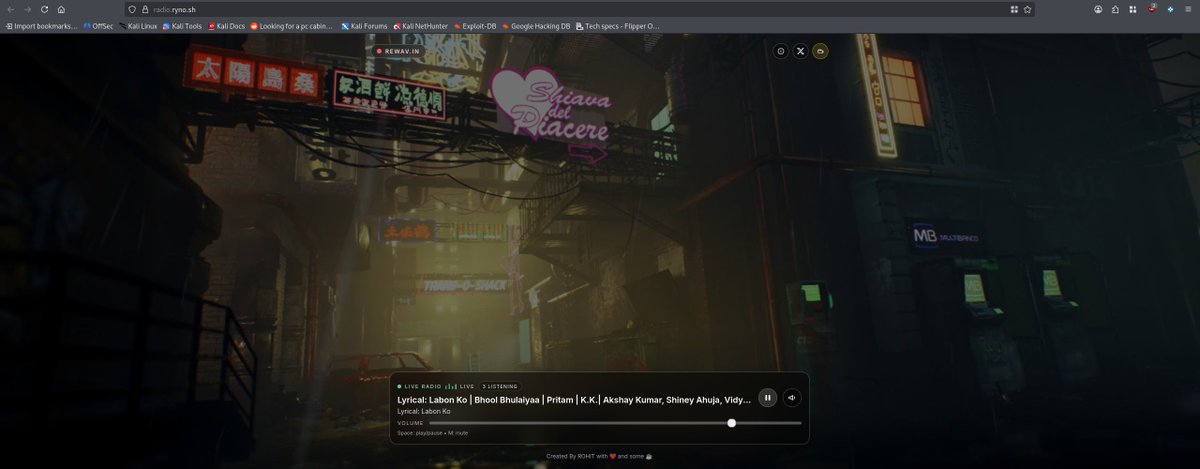Open the Kali NetHunter bookmark
This screenshot has width=1200, height=469.
420,26
